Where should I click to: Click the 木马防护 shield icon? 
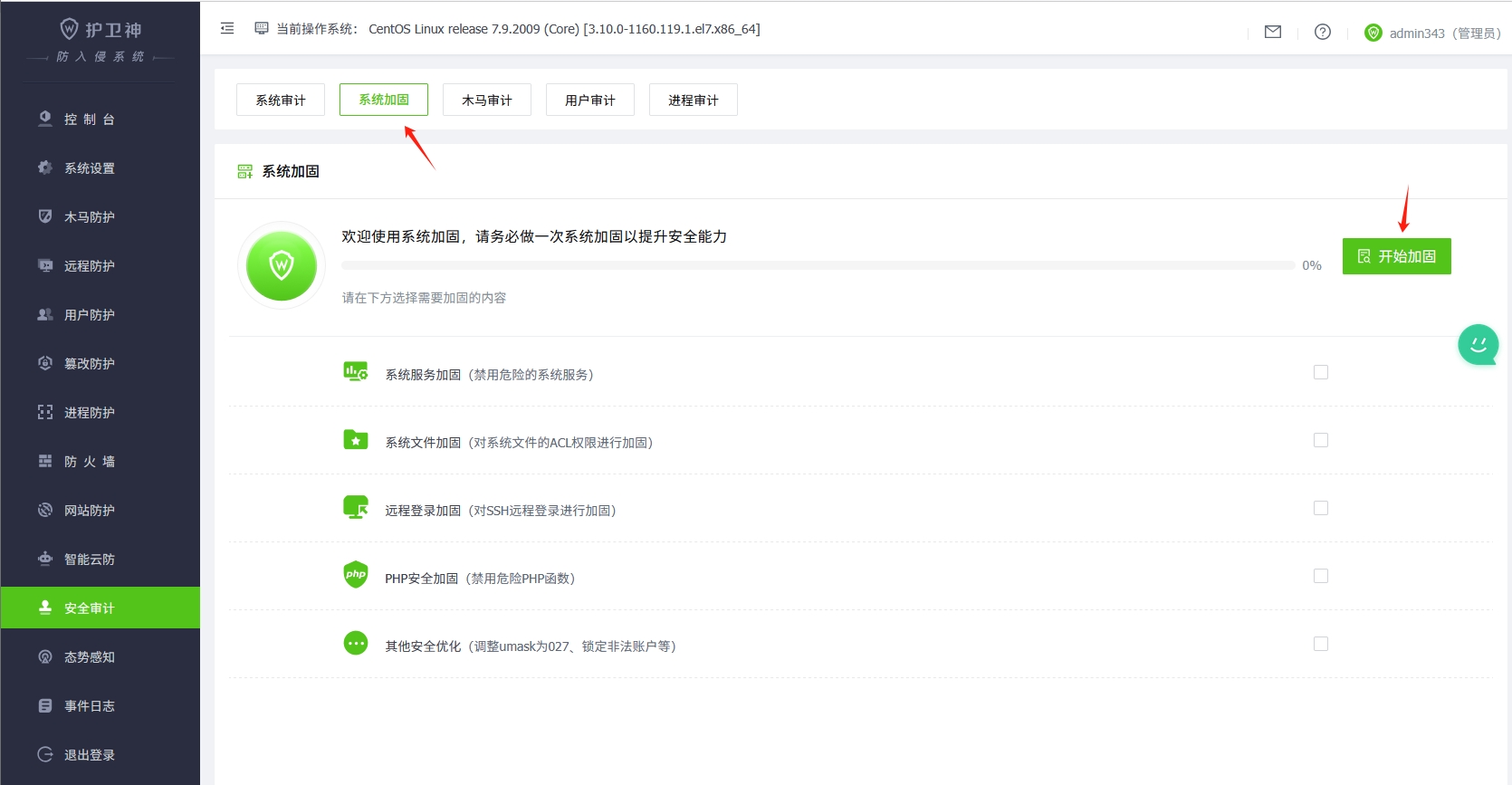point(45,216)
